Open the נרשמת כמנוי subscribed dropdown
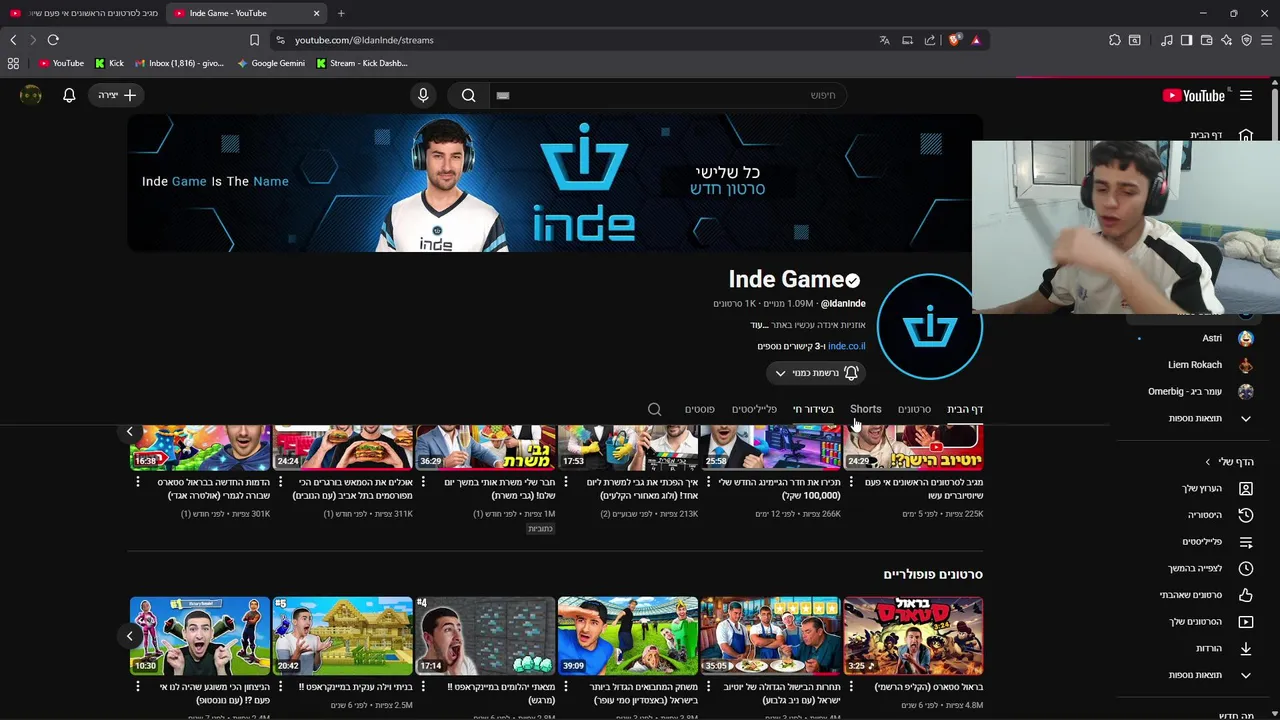1280x720 pixels. (x=814, y=373)
